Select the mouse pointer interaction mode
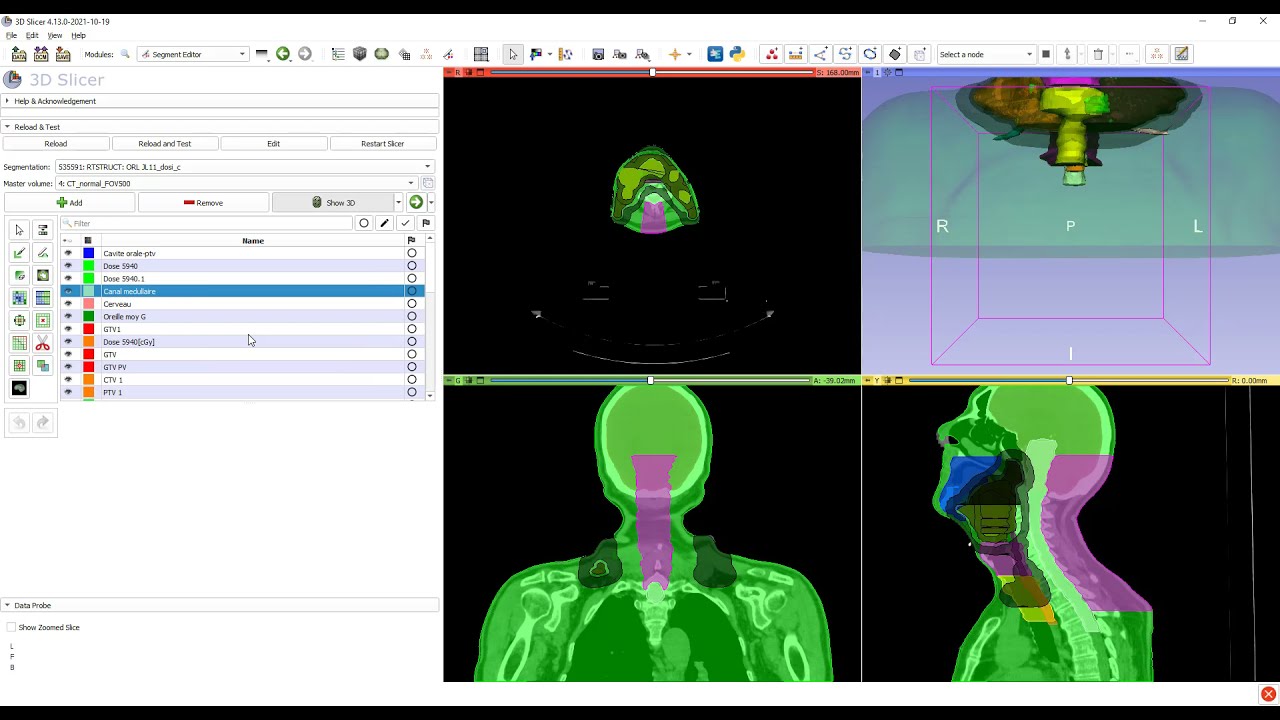 (x=513, y=54)
